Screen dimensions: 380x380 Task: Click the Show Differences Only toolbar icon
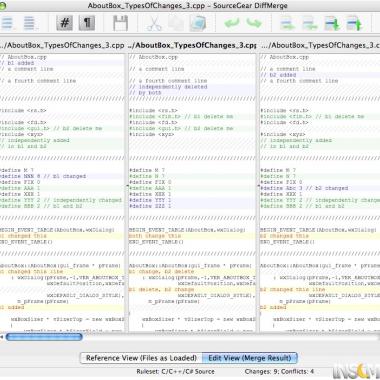[29, 23]
